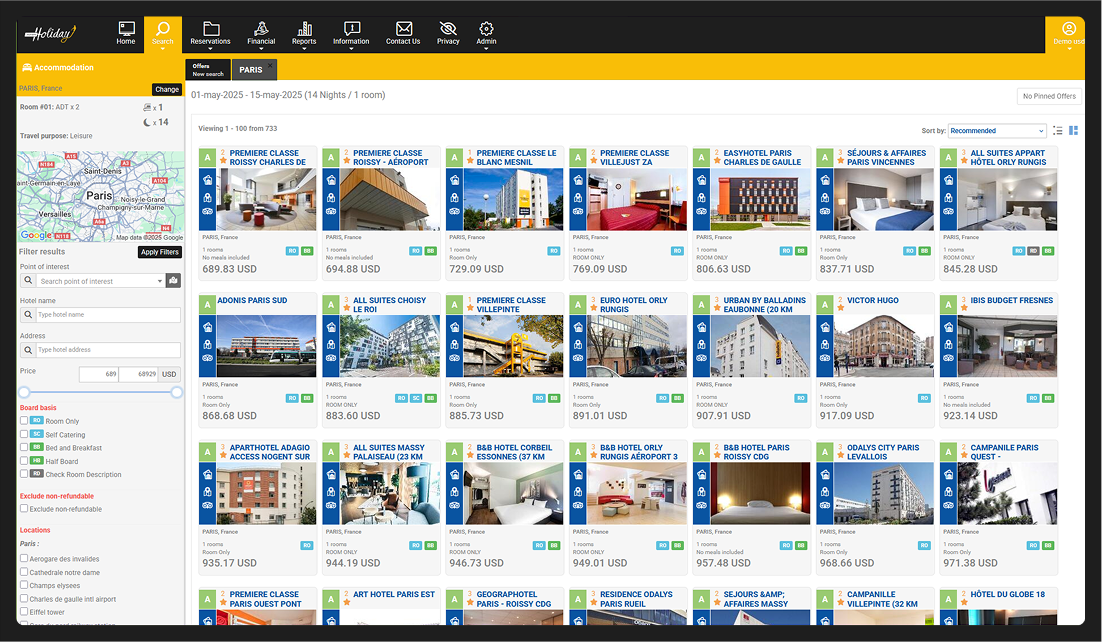Open the Demo usd account dropdown
1102x642 pixels.
click(x=1068, y=34)
